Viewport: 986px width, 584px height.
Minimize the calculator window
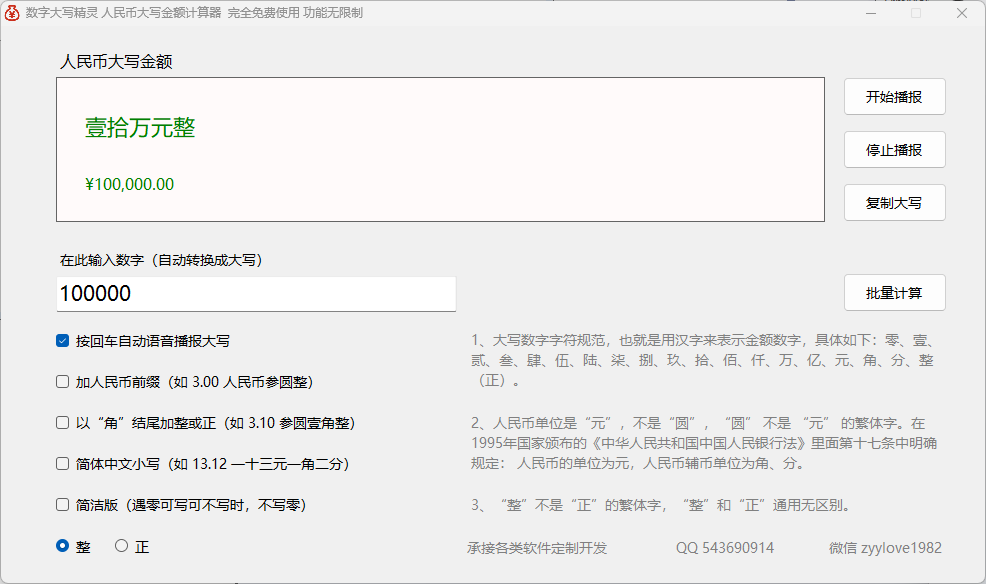click(x=871, y=13)
